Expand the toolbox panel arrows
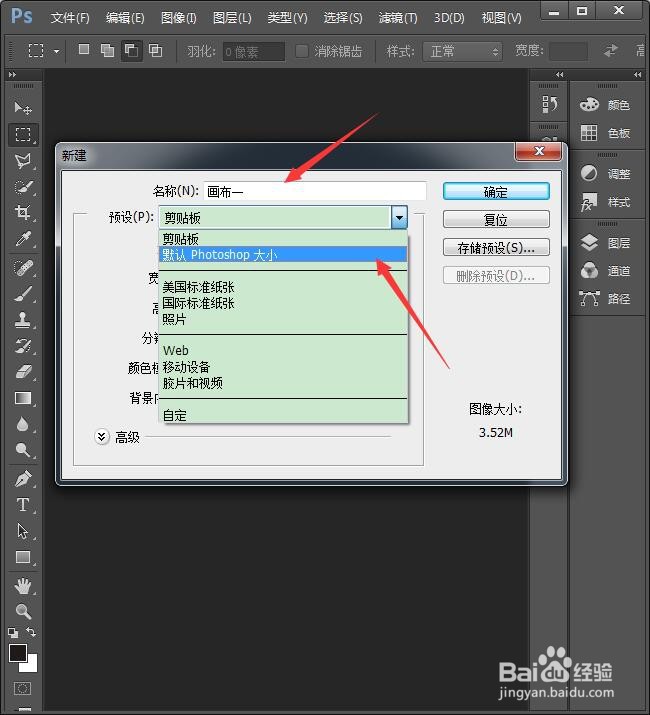This screenshot has width=650, height=715. pyautogui.click(x=13, y=74)
